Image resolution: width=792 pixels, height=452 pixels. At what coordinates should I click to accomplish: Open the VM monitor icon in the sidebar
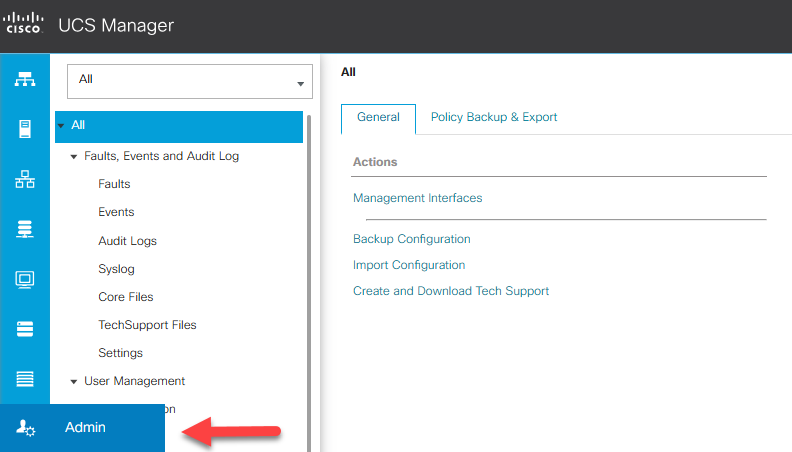(25, 279)
